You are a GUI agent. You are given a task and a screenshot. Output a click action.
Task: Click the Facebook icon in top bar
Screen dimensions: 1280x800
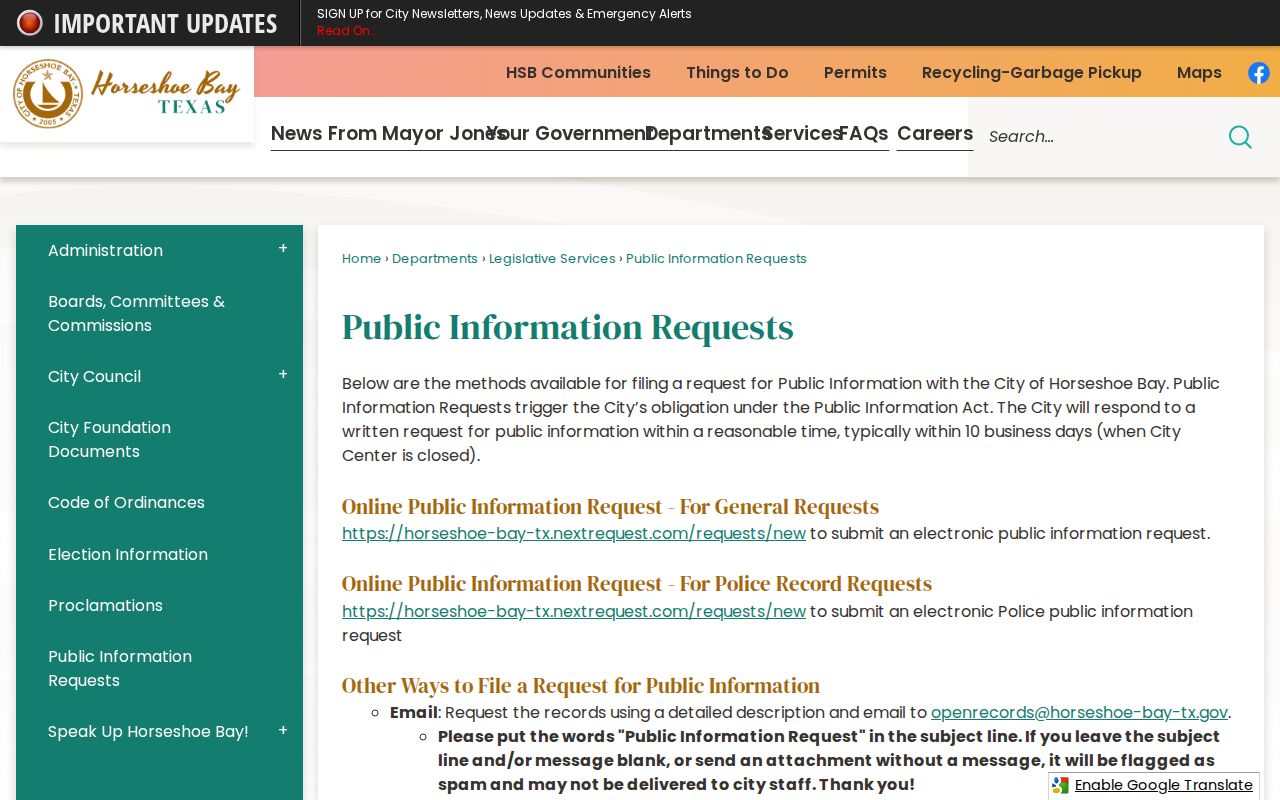[x=1259, y=73]
